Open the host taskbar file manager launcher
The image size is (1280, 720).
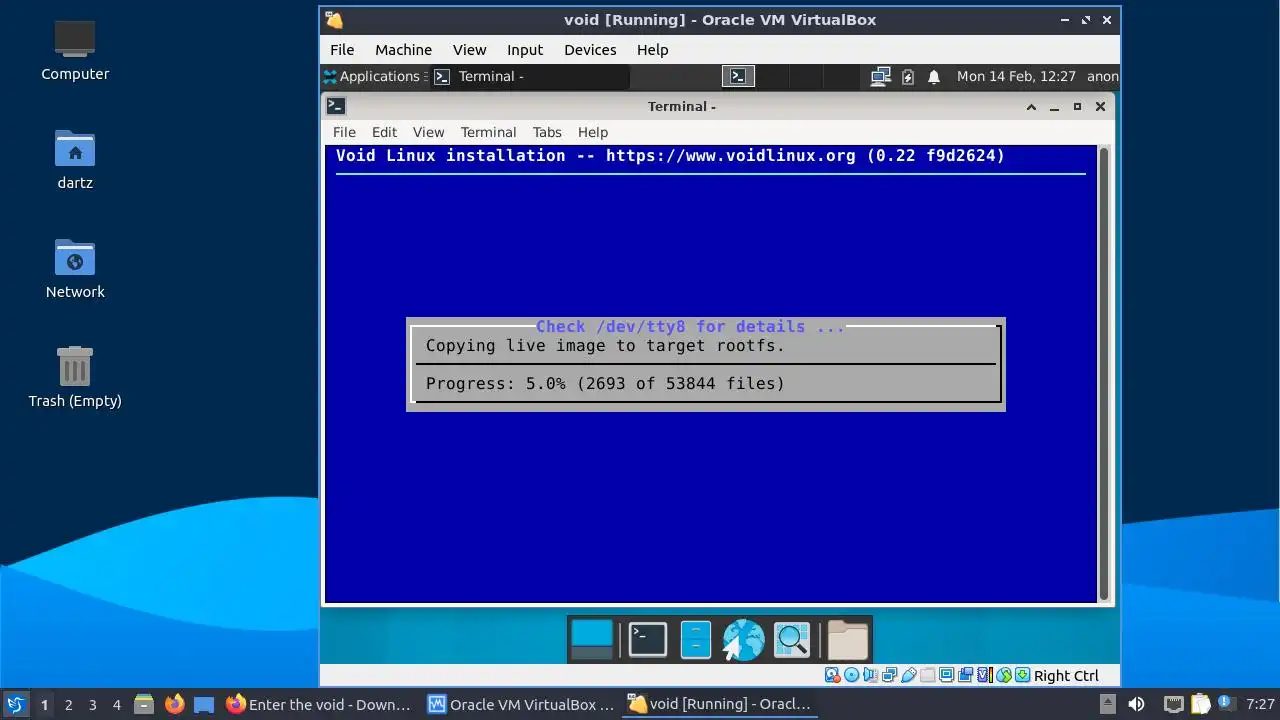click(144, 705)
